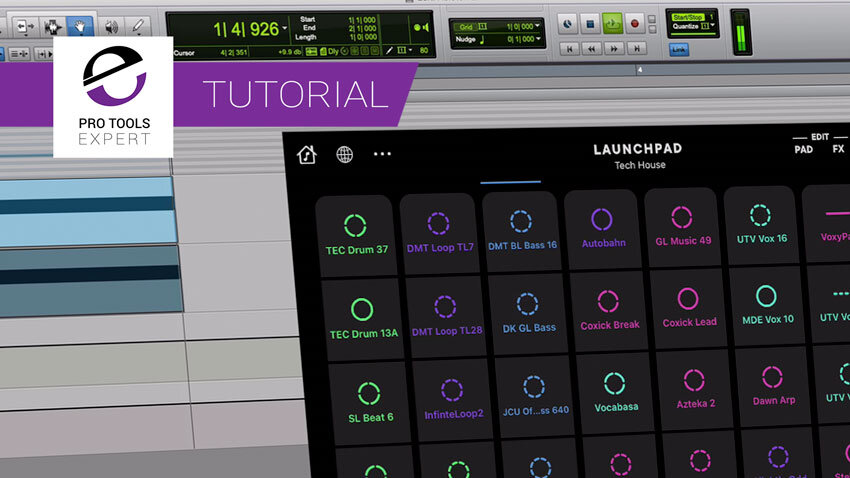Launch the Coxick Lead pad

click(x=689, y=309)
